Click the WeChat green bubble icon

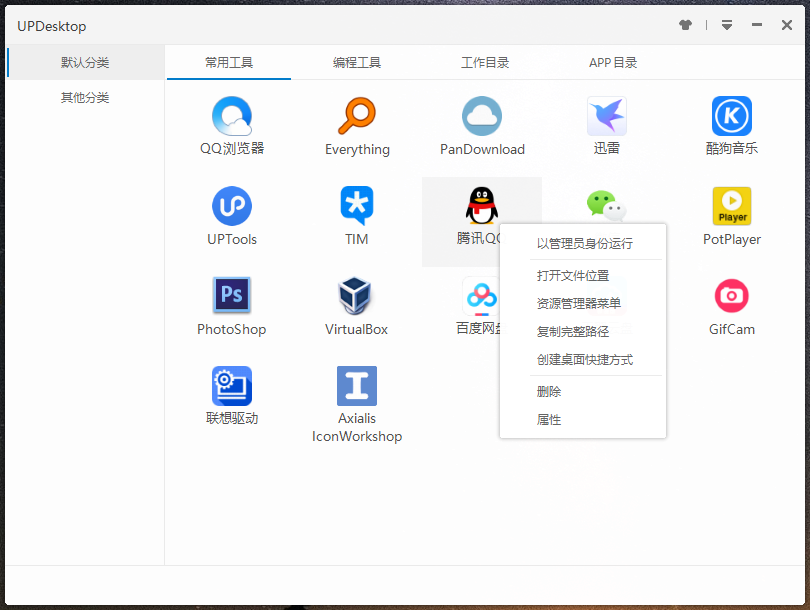606,206
